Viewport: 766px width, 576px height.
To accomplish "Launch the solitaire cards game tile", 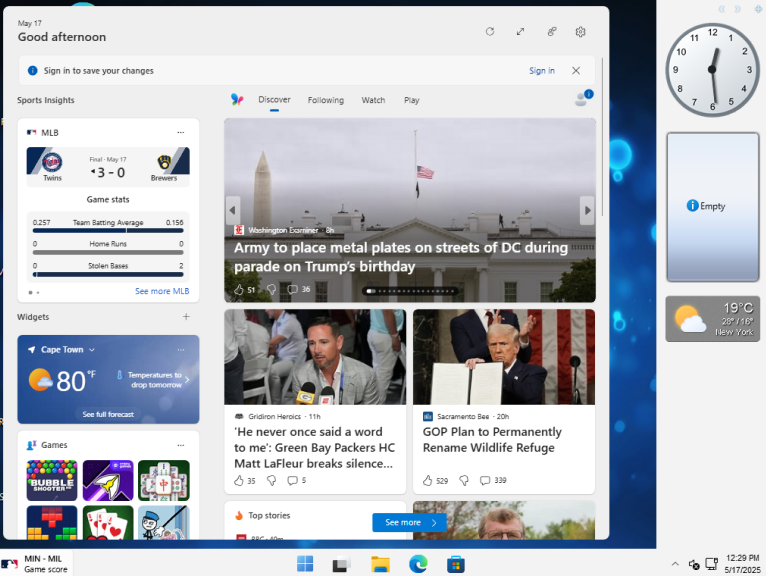I will pyautogui.click(x=108, y=523).
